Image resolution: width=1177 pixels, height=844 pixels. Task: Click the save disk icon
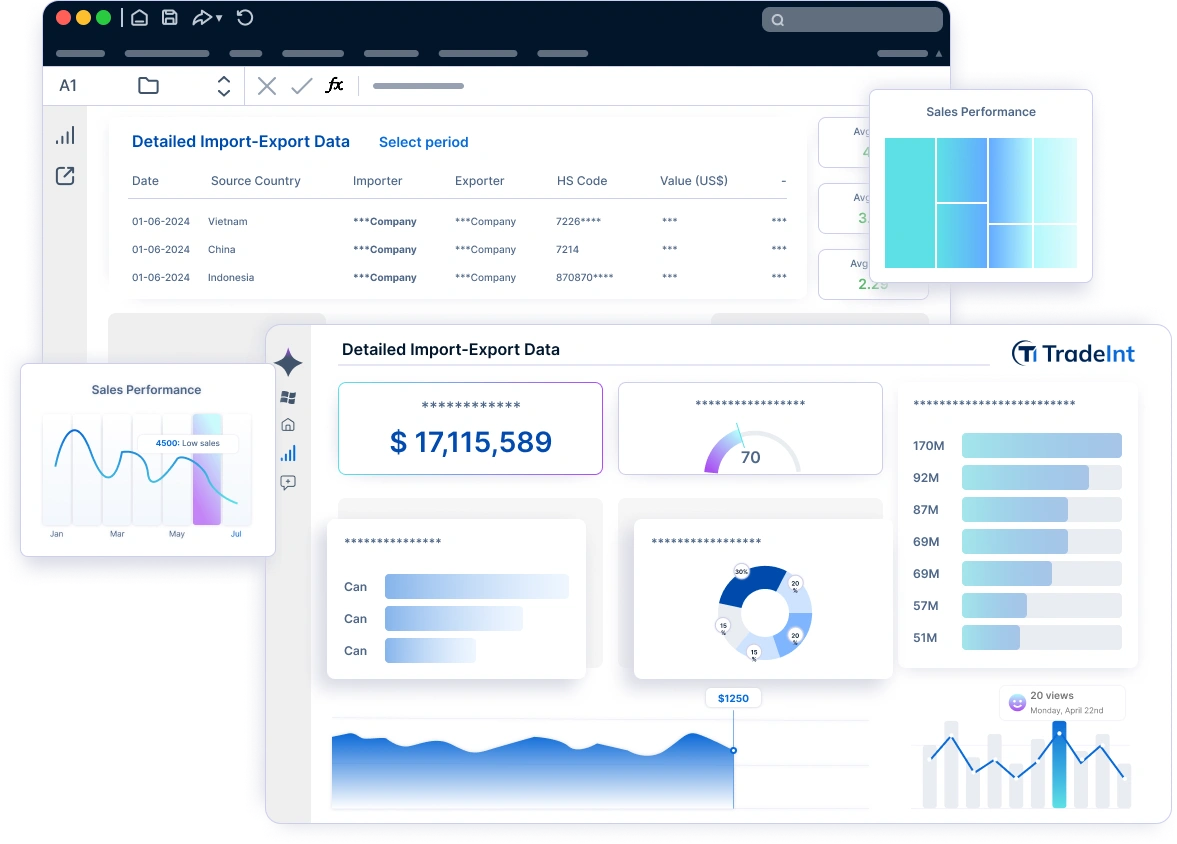[170, 18]
